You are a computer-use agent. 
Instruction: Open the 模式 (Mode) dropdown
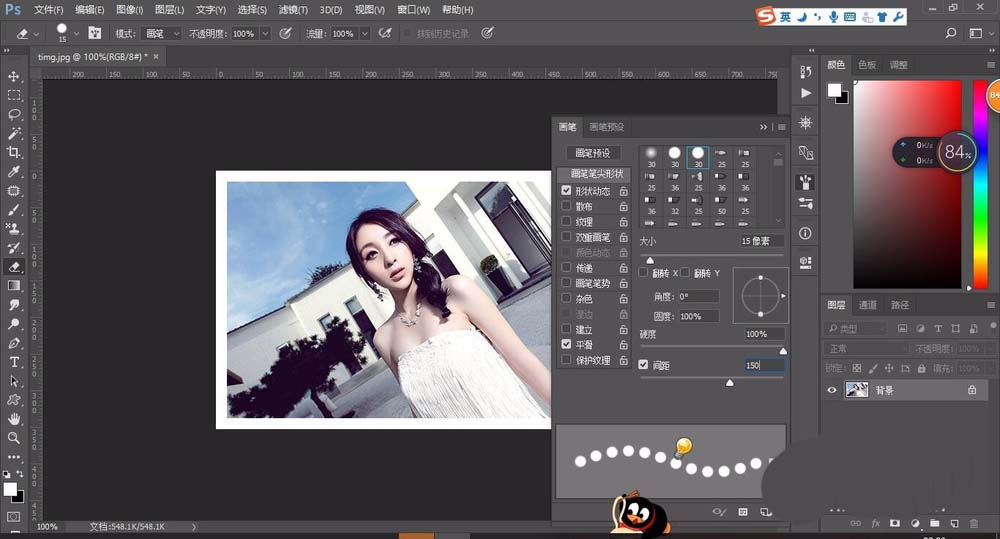tap(160, 33)
